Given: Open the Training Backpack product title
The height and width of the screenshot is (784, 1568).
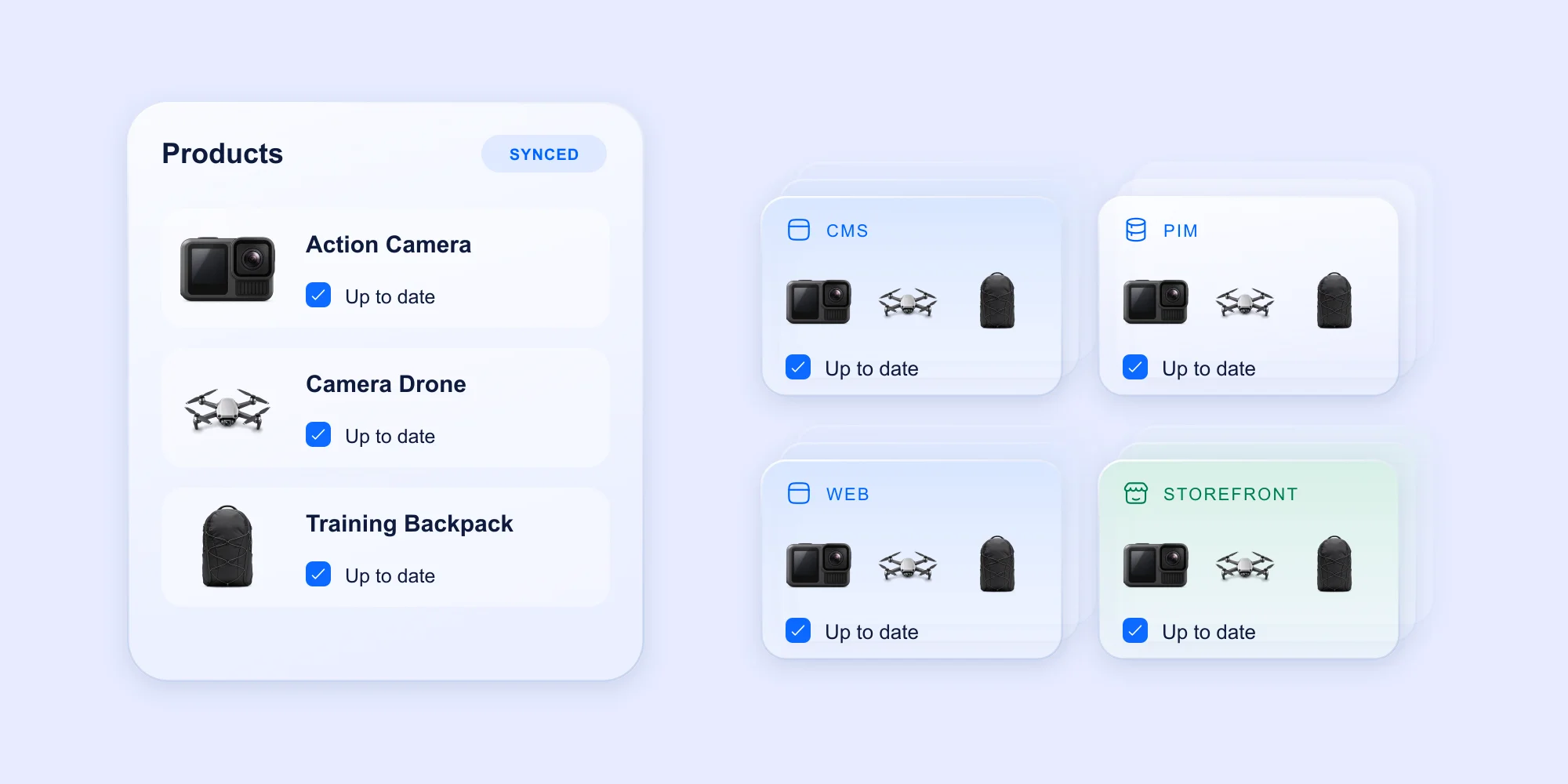Looking at the screenshot, I should coord(409,524).
